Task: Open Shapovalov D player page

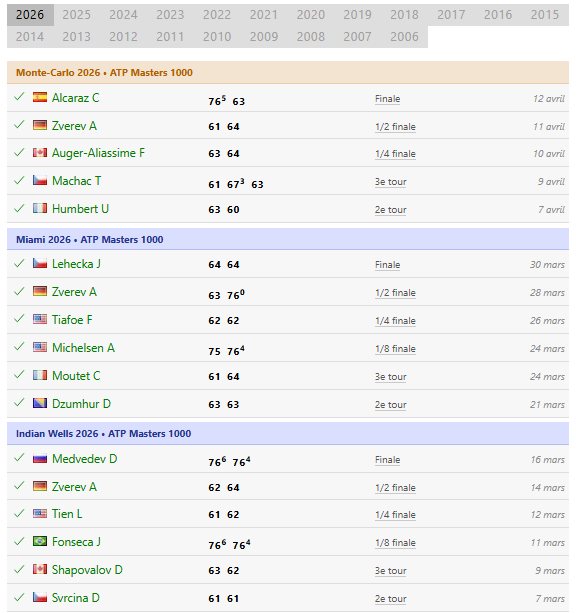Action: [x=87, y=570]
